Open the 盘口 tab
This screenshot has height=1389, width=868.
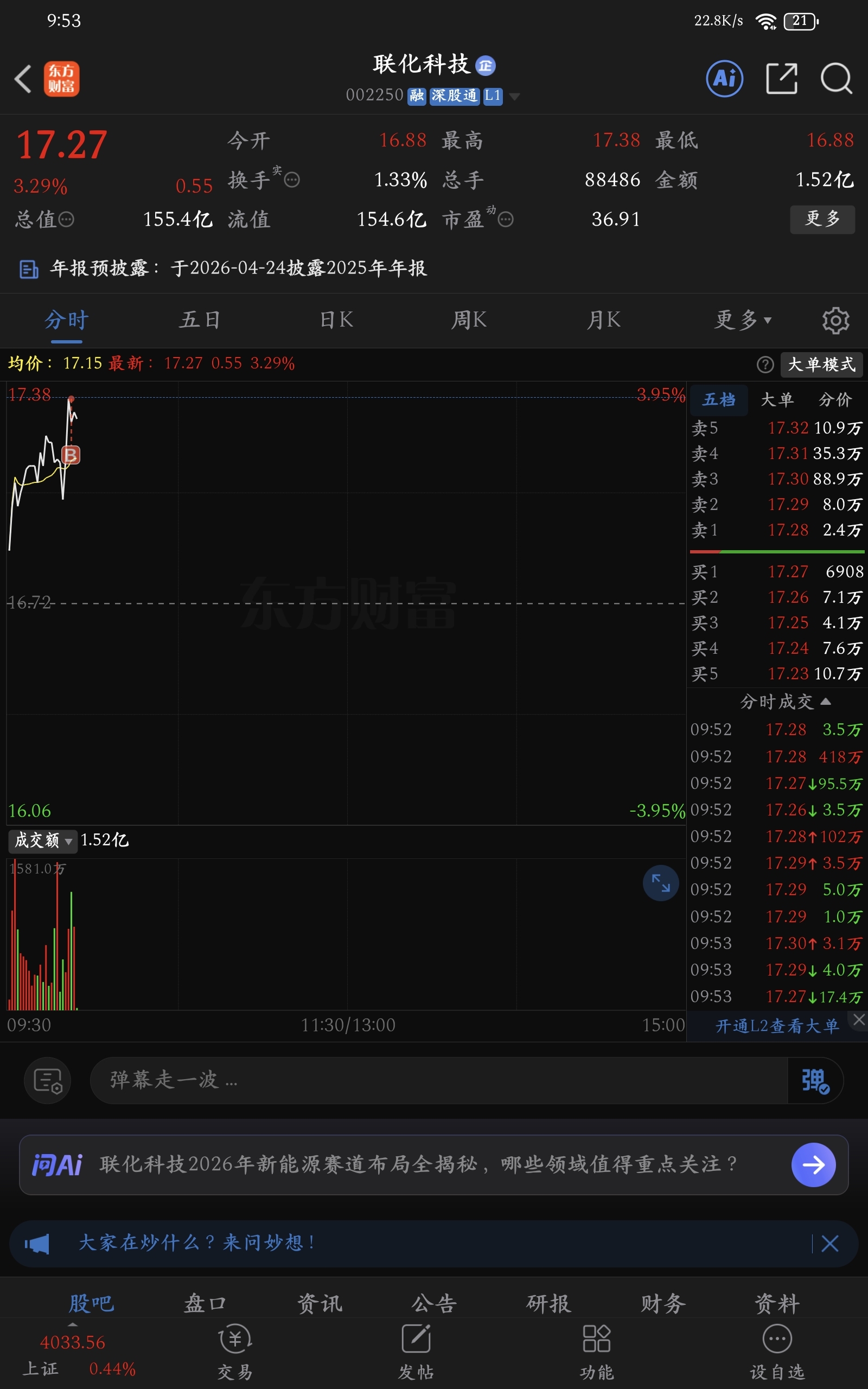coord(206,1304)
